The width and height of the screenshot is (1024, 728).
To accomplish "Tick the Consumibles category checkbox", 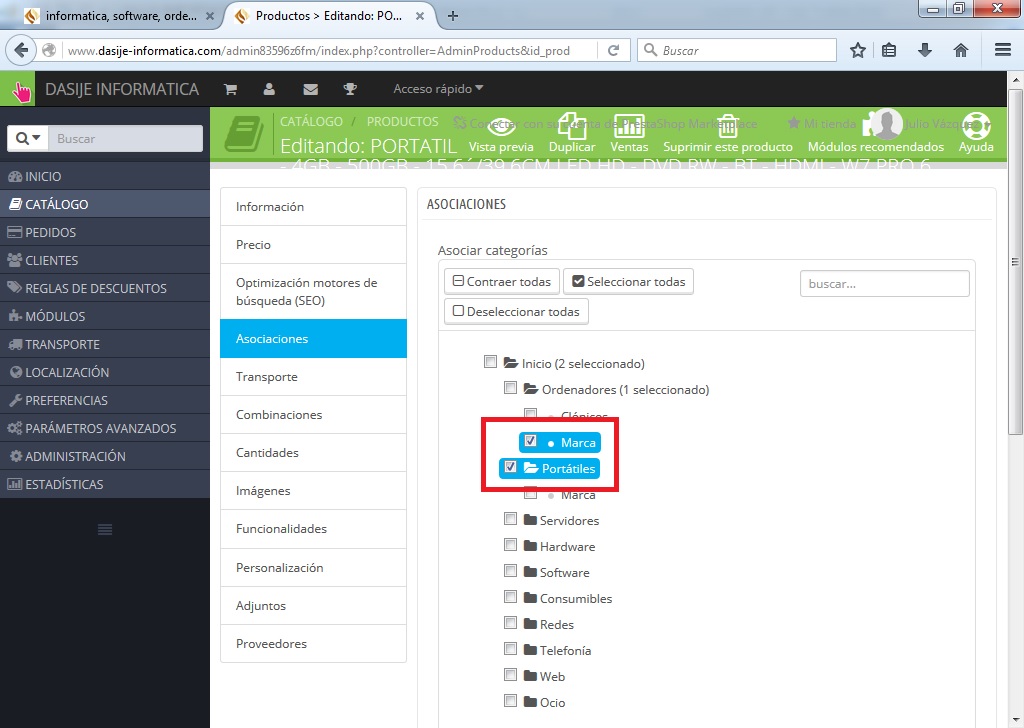I will tap(511, 597).
